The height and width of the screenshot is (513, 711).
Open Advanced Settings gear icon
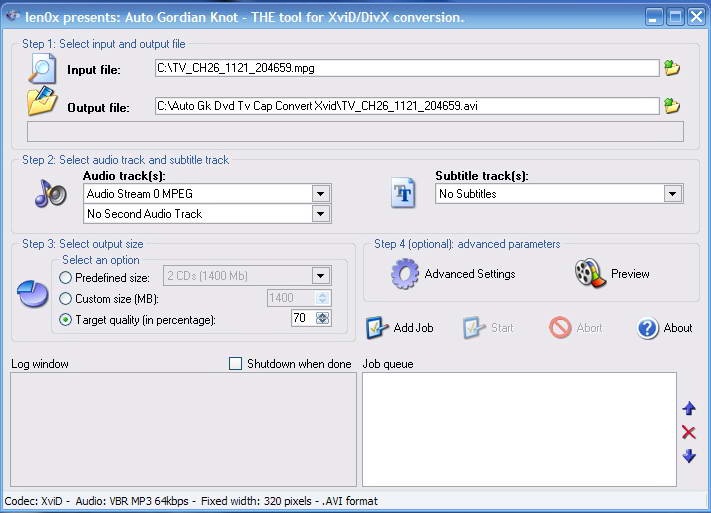(x=405, y=274)
